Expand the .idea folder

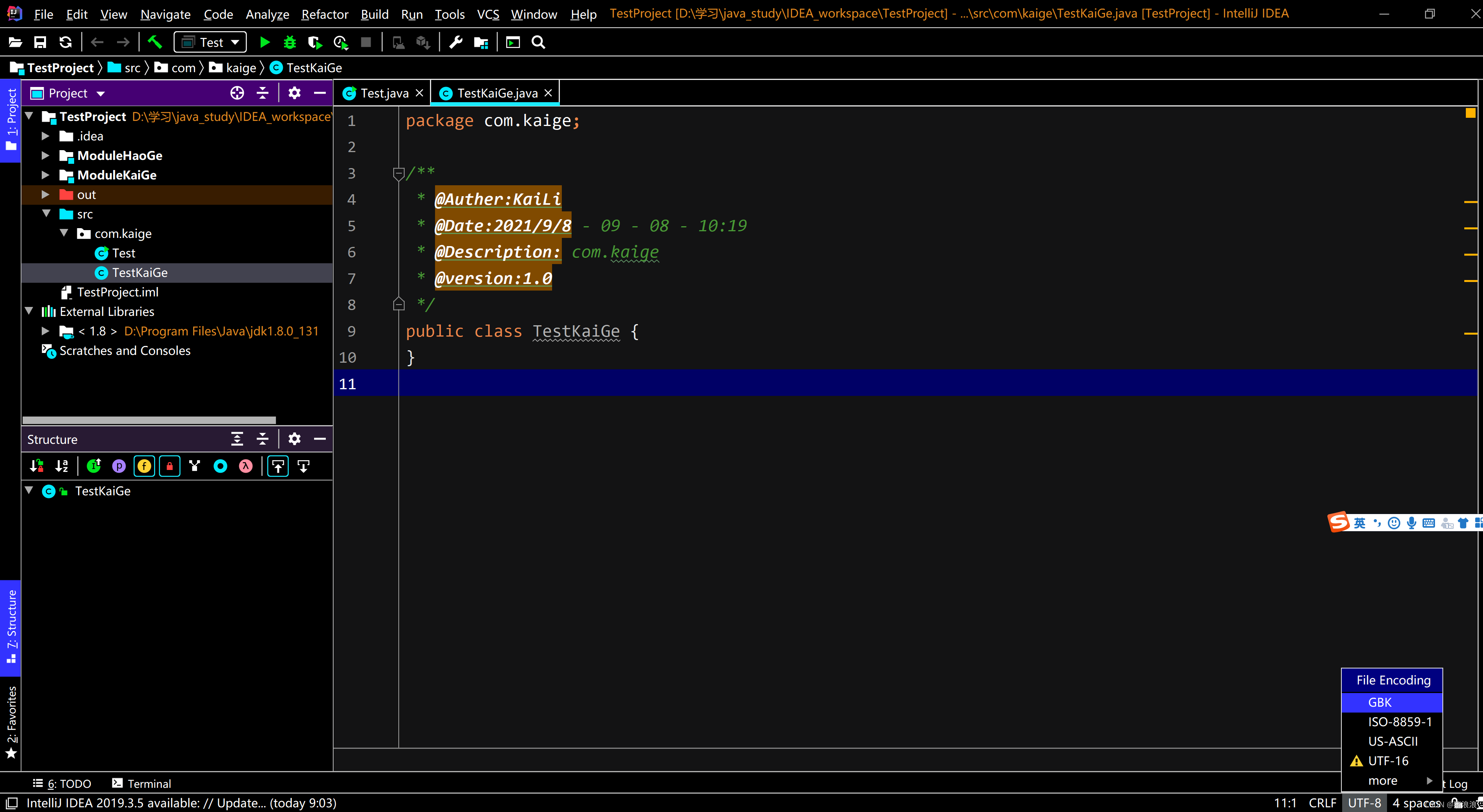point(46,136)
